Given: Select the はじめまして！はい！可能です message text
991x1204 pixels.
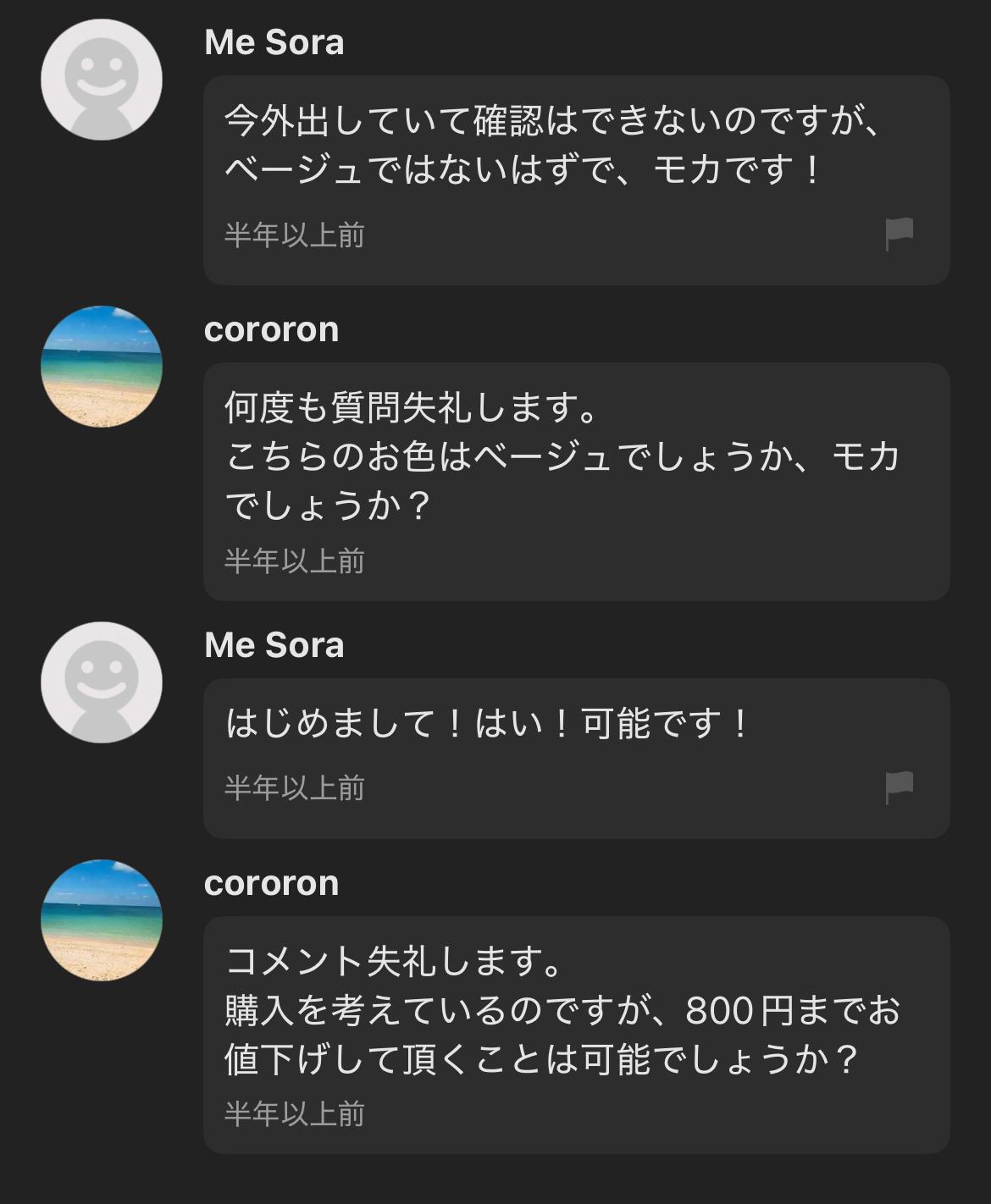Looking at the screenshot, I should coord(488,724).
